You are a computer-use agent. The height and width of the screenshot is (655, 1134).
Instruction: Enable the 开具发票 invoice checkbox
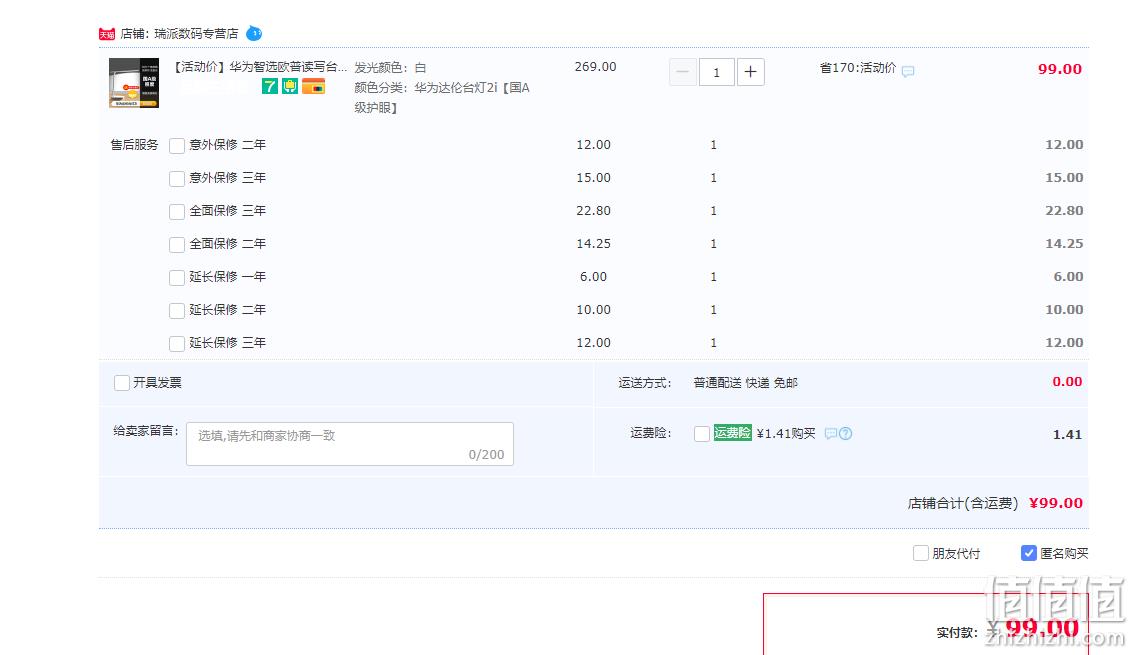(x=122, y=382)
